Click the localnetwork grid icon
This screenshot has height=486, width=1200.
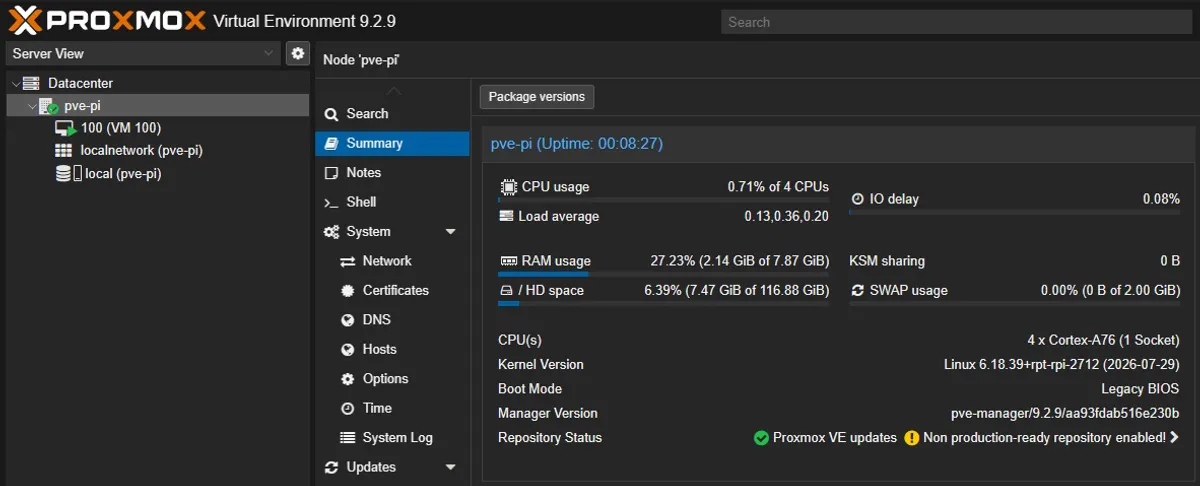(64, 150)
